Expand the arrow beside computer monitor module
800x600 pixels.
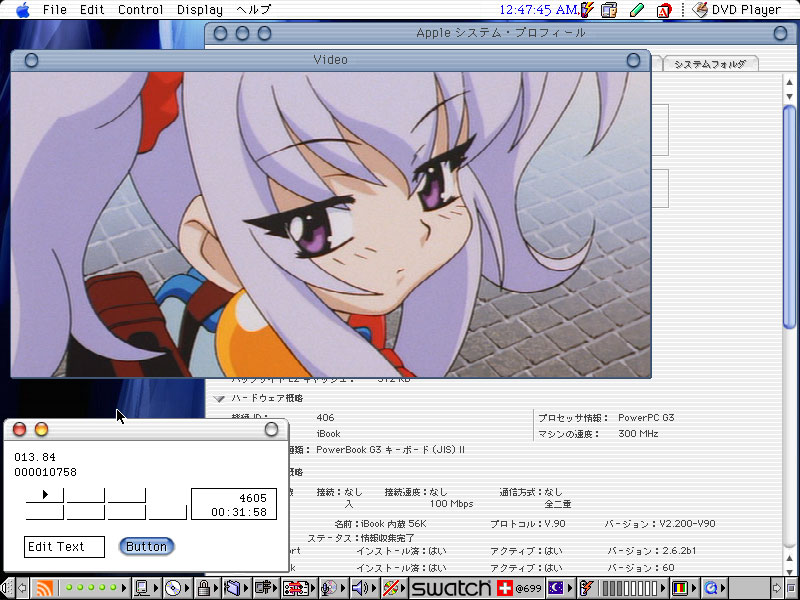pyautogui.click(x=156, y=588)
